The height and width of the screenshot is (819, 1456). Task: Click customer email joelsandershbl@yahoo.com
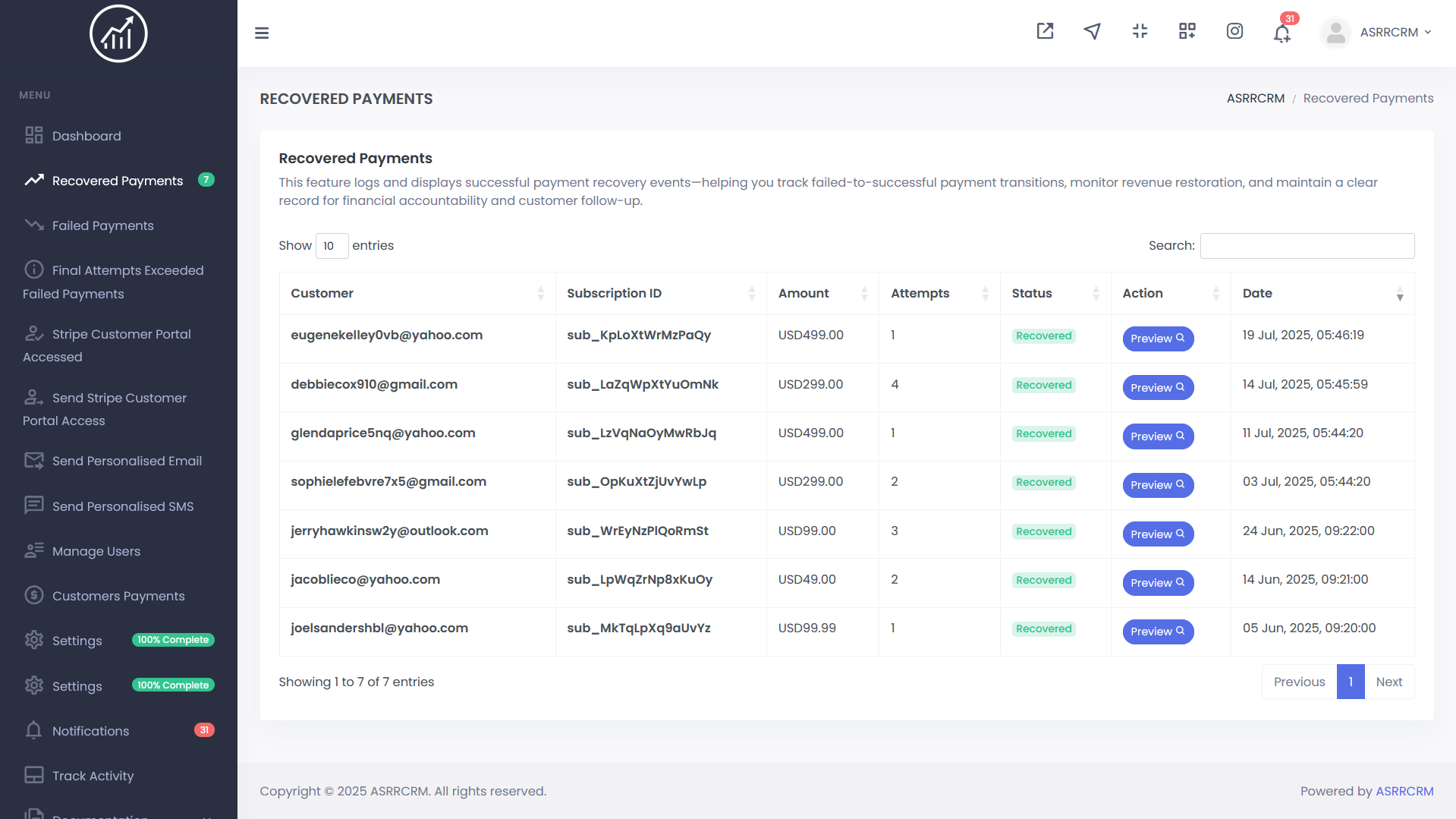coord(379,628)
